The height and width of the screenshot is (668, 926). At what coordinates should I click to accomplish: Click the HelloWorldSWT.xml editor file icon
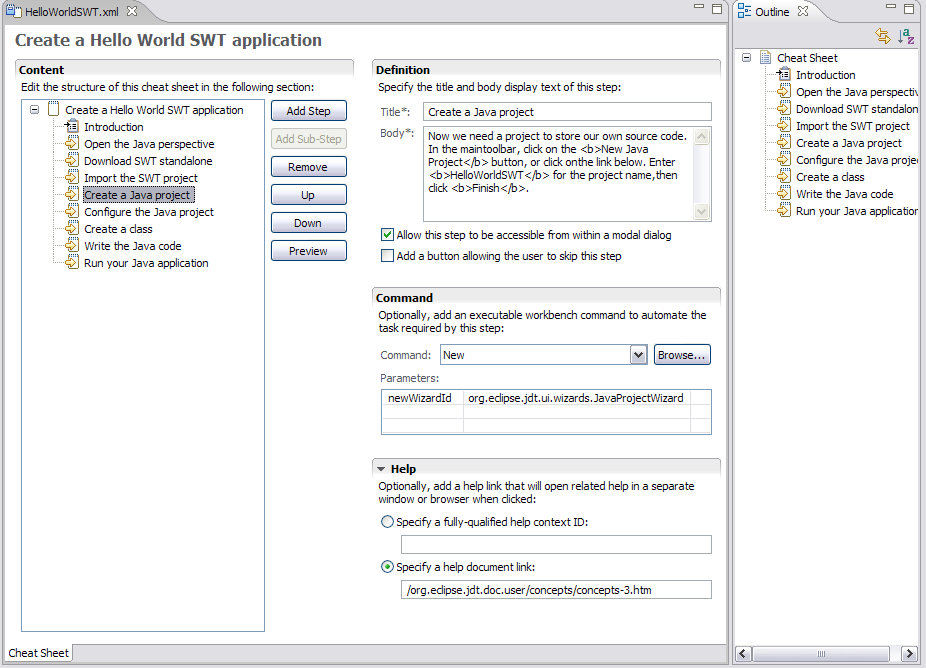[x=14, y=11]
